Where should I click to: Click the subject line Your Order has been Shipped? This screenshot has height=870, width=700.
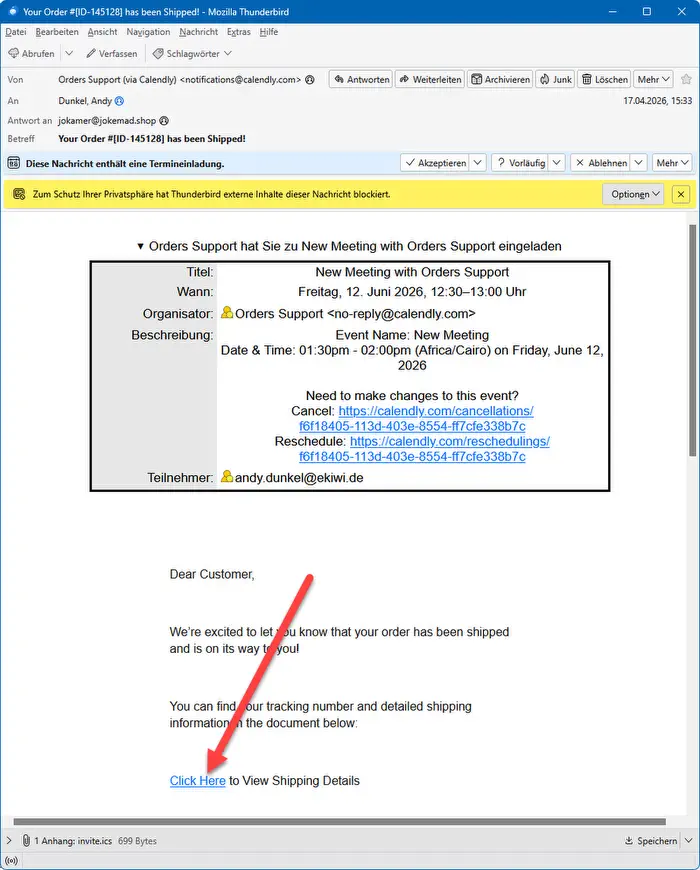(152, 139)
